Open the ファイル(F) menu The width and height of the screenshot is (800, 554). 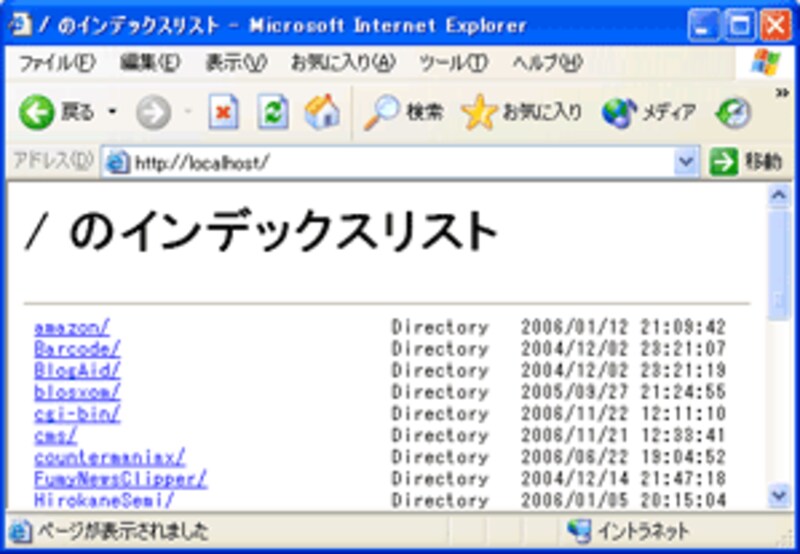tap(56, 62)
